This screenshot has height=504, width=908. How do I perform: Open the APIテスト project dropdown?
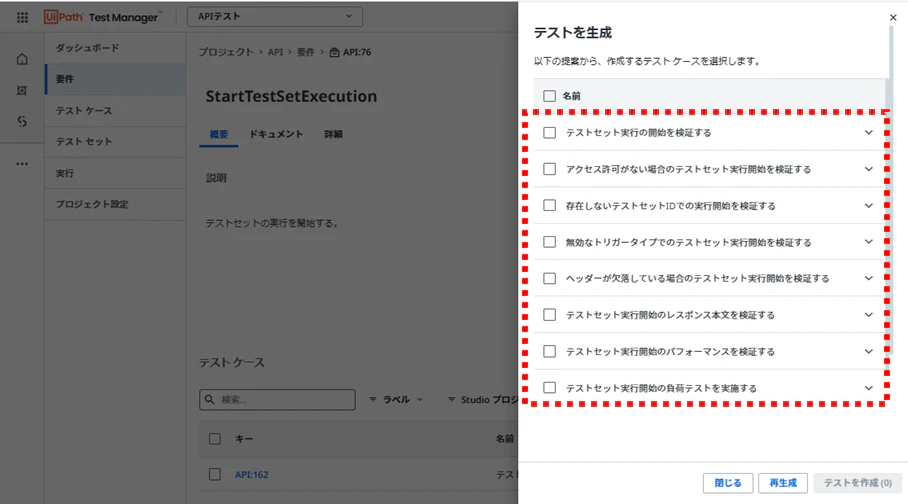275,16
